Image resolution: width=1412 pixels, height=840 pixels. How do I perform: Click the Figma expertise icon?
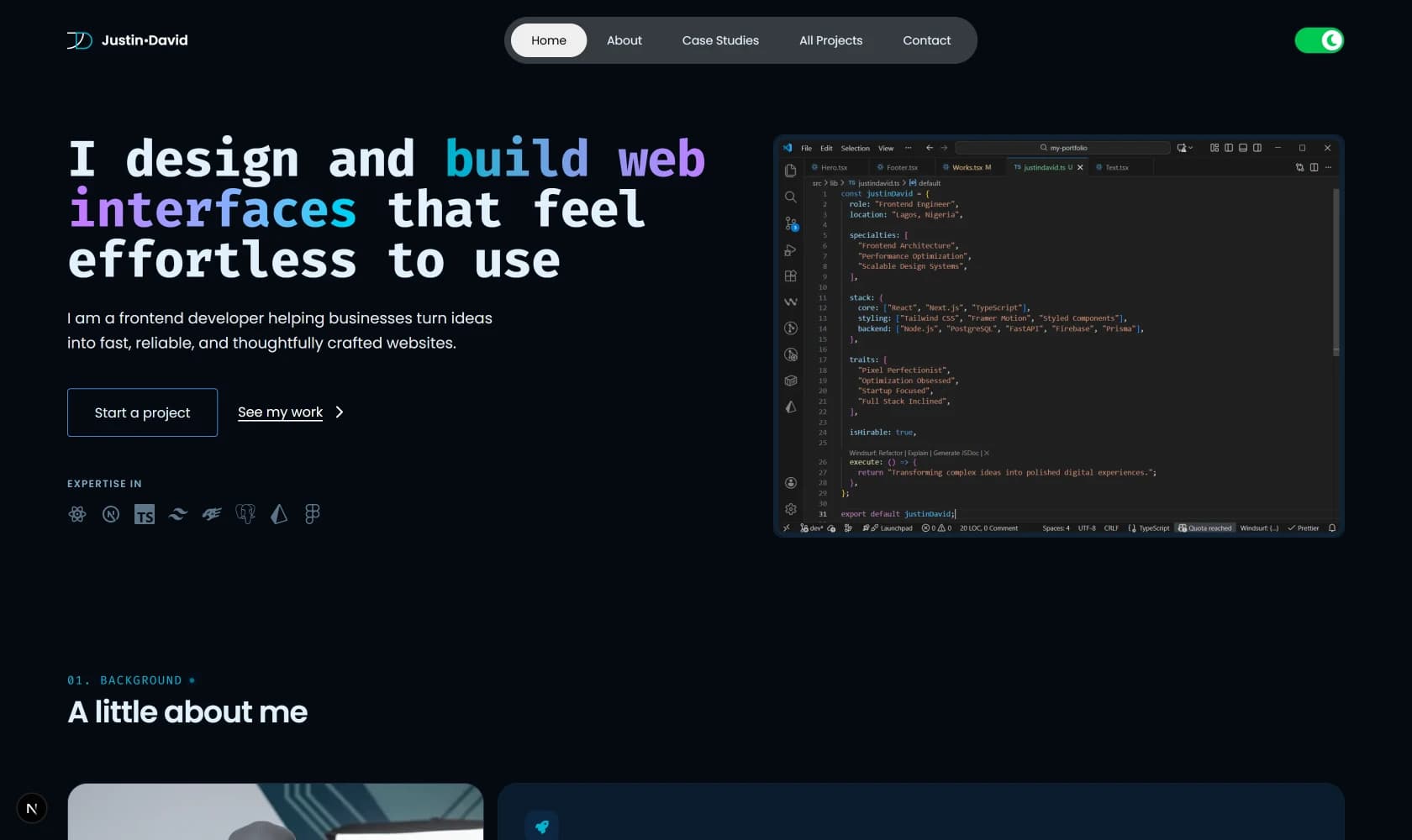click(x=313, y=514)
